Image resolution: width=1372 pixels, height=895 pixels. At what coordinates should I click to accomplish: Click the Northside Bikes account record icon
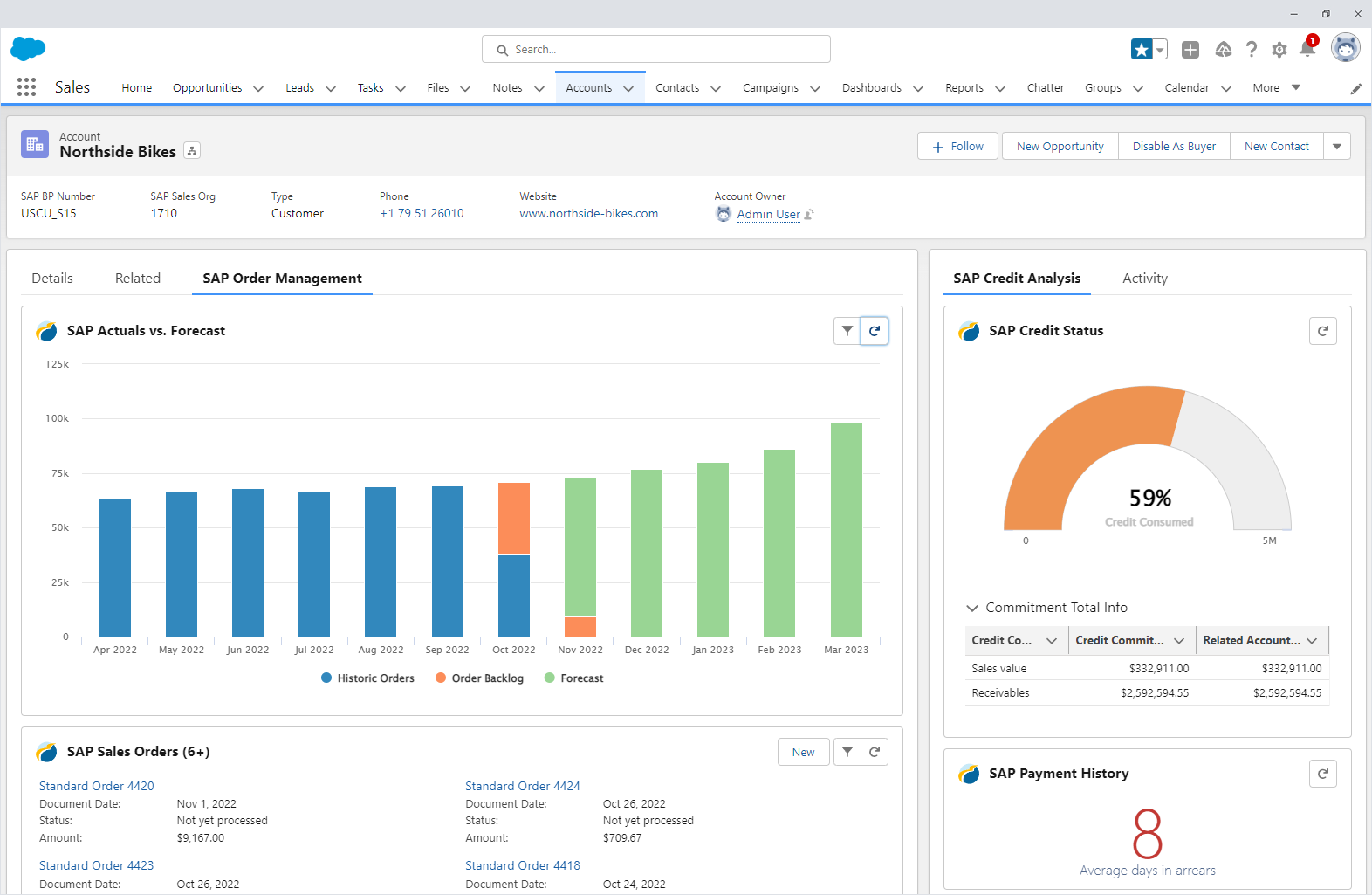coord(35,145)
